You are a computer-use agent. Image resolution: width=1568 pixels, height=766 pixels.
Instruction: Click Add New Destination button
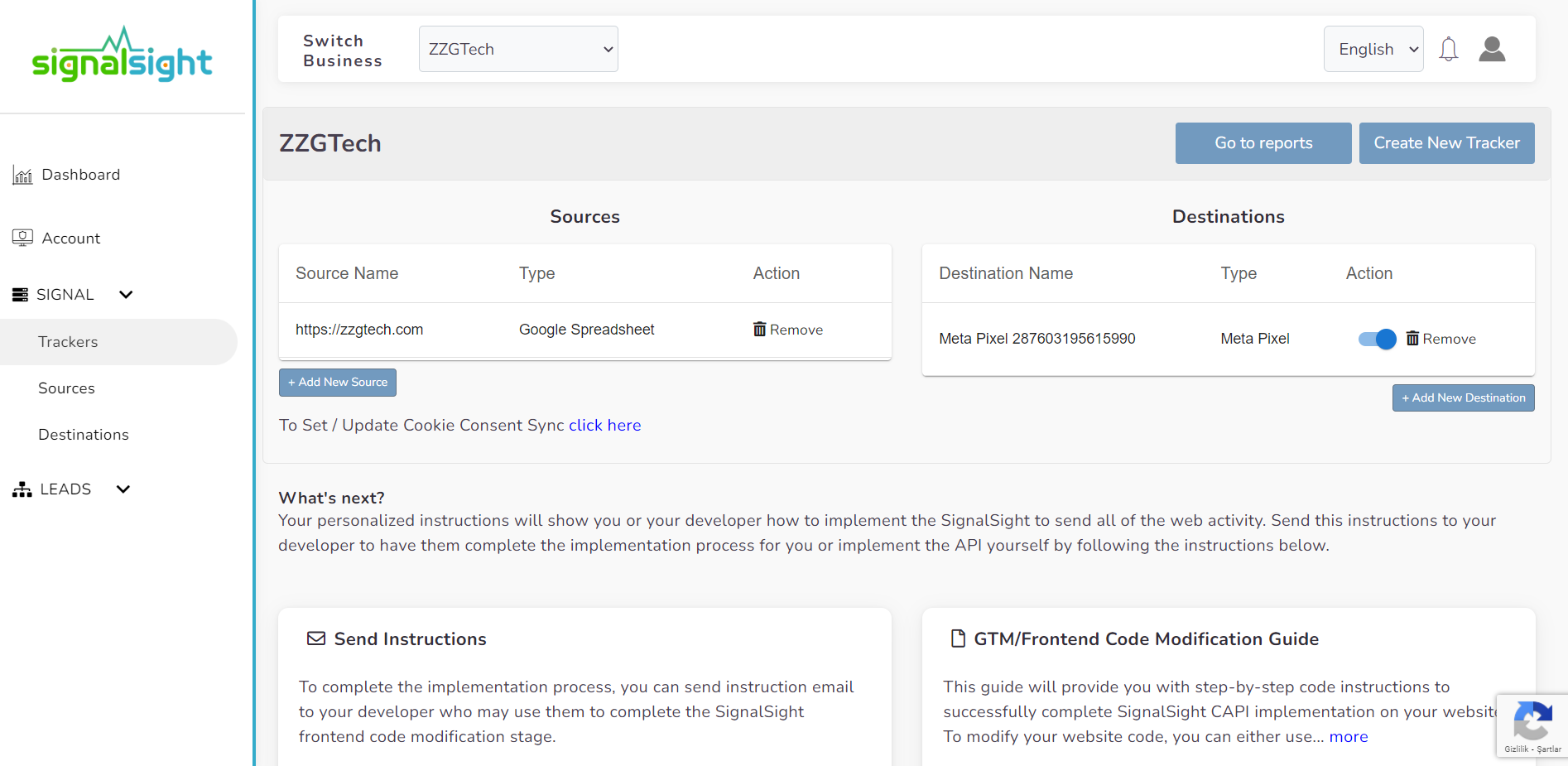coord(1464,397)
